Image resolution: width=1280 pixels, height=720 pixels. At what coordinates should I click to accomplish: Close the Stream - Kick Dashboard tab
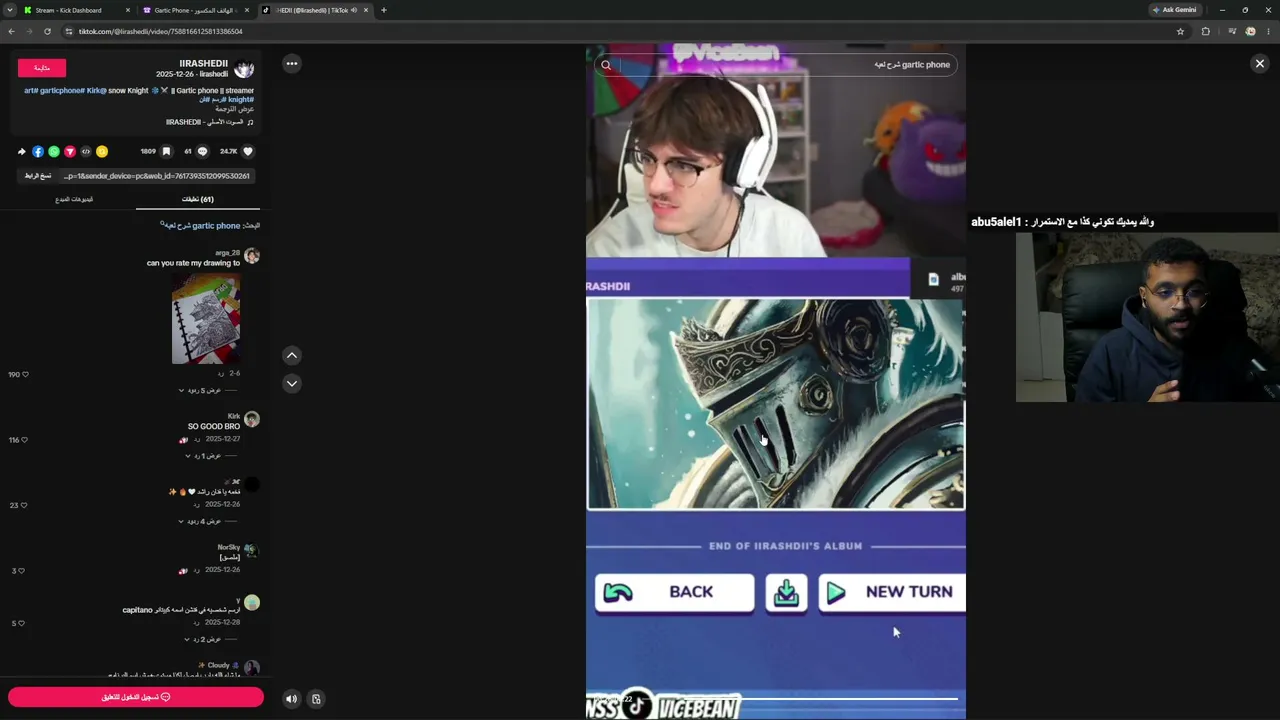coord(127,10)
